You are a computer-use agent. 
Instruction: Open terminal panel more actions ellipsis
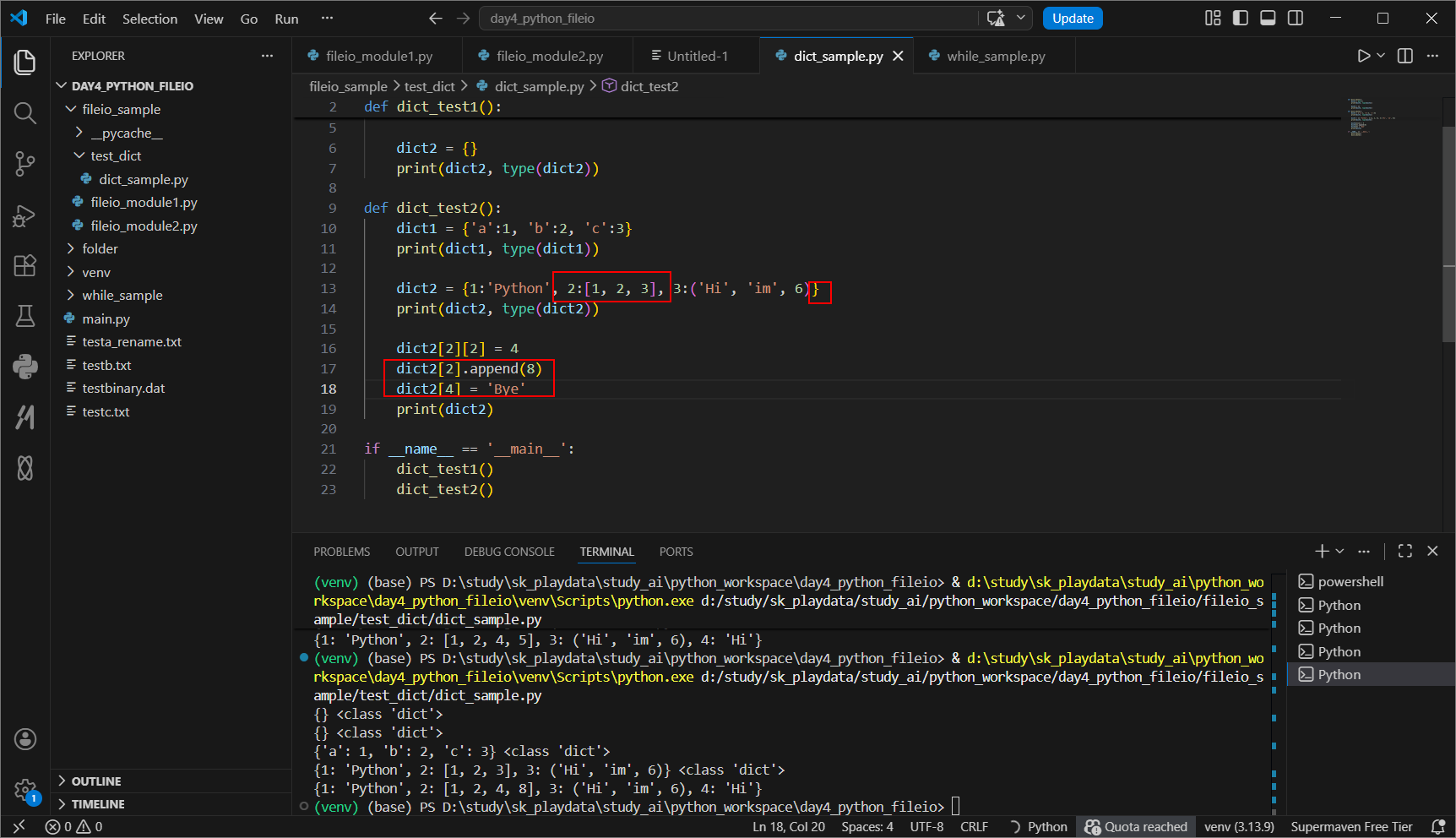(x=1364, y=551)
